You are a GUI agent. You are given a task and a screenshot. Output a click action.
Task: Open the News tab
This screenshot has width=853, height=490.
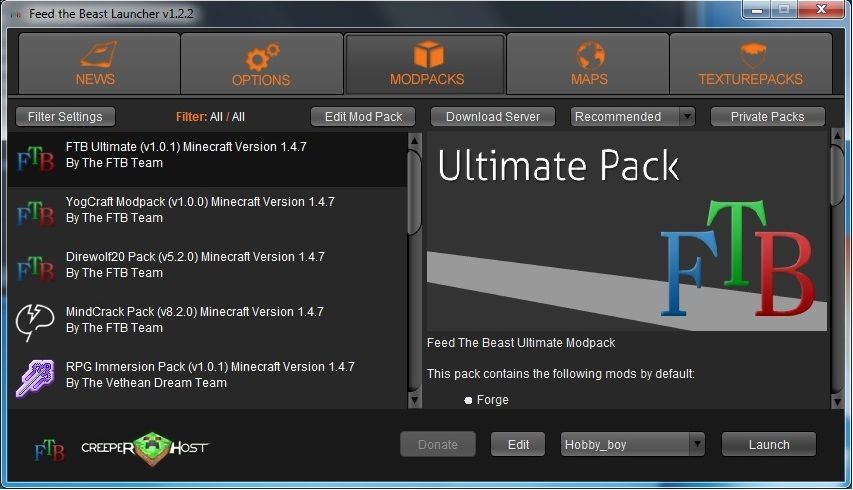click(99, 63)
